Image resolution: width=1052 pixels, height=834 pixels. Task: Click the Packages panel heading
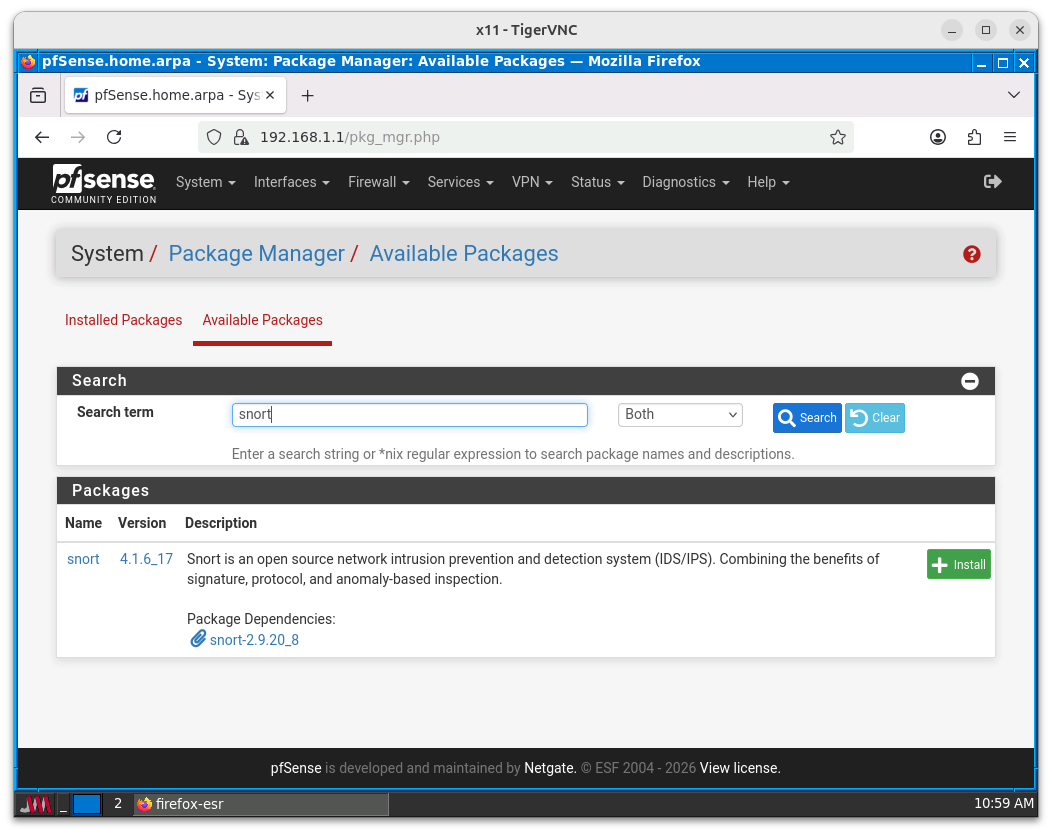click(x=111, y=490)
